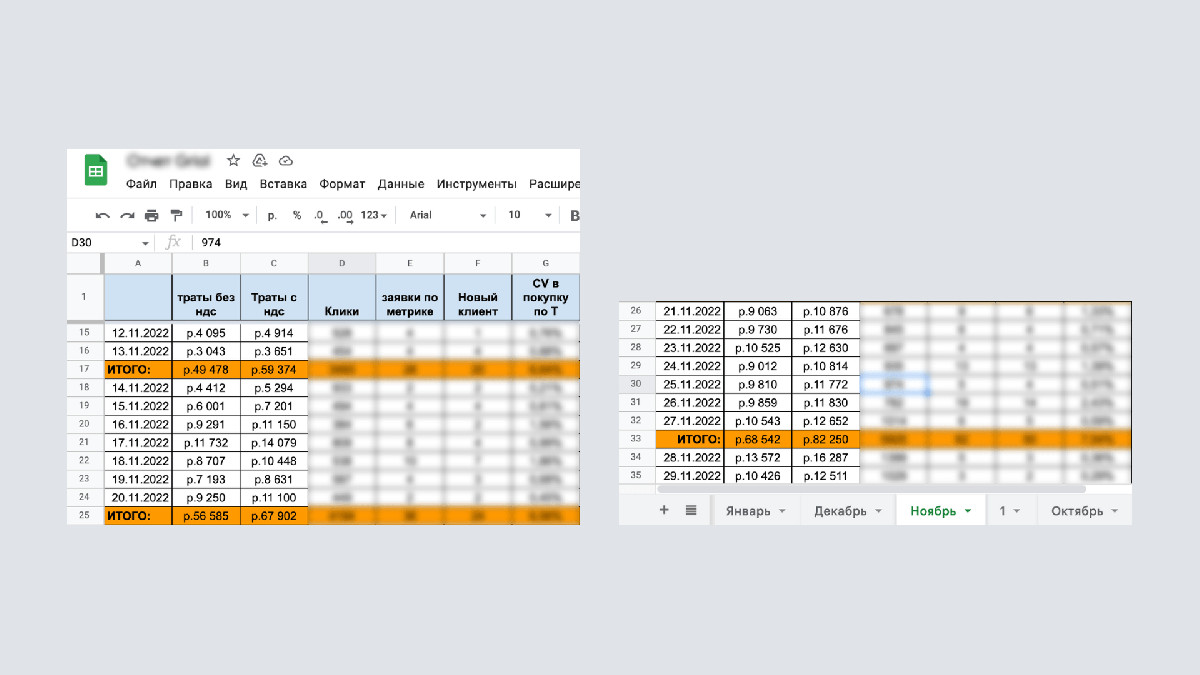Decrease decimal places button

(x=320, y=215)
